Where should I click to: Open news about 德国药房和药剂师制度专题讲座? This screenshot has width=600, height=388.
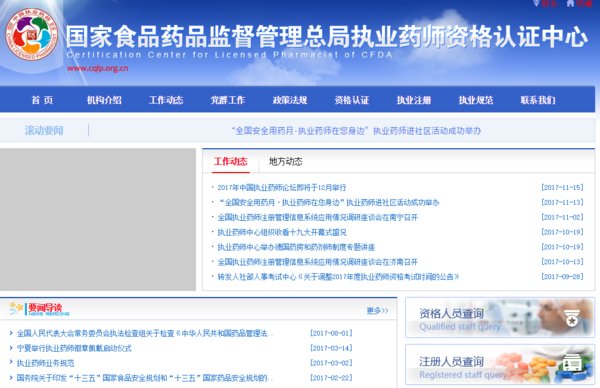[x=296, y=247]
